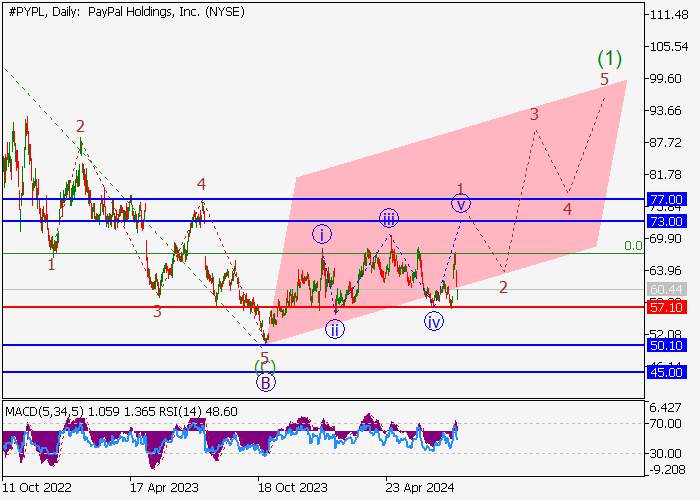Click the blue 45.00 horizontal level line
The height and width of the screenshot is (500, 700).
pyautogui.click(x=324, y=372)
